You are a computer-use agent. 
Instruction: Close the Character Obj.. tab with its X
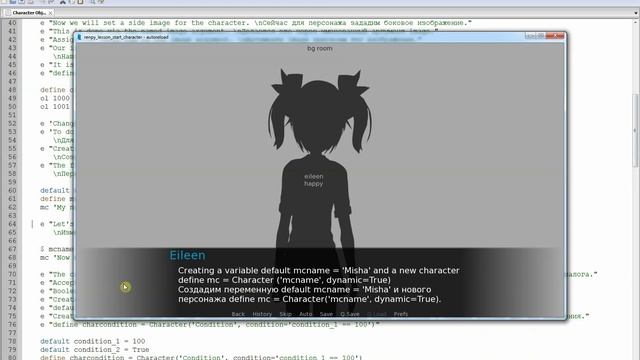coord(50,13)
